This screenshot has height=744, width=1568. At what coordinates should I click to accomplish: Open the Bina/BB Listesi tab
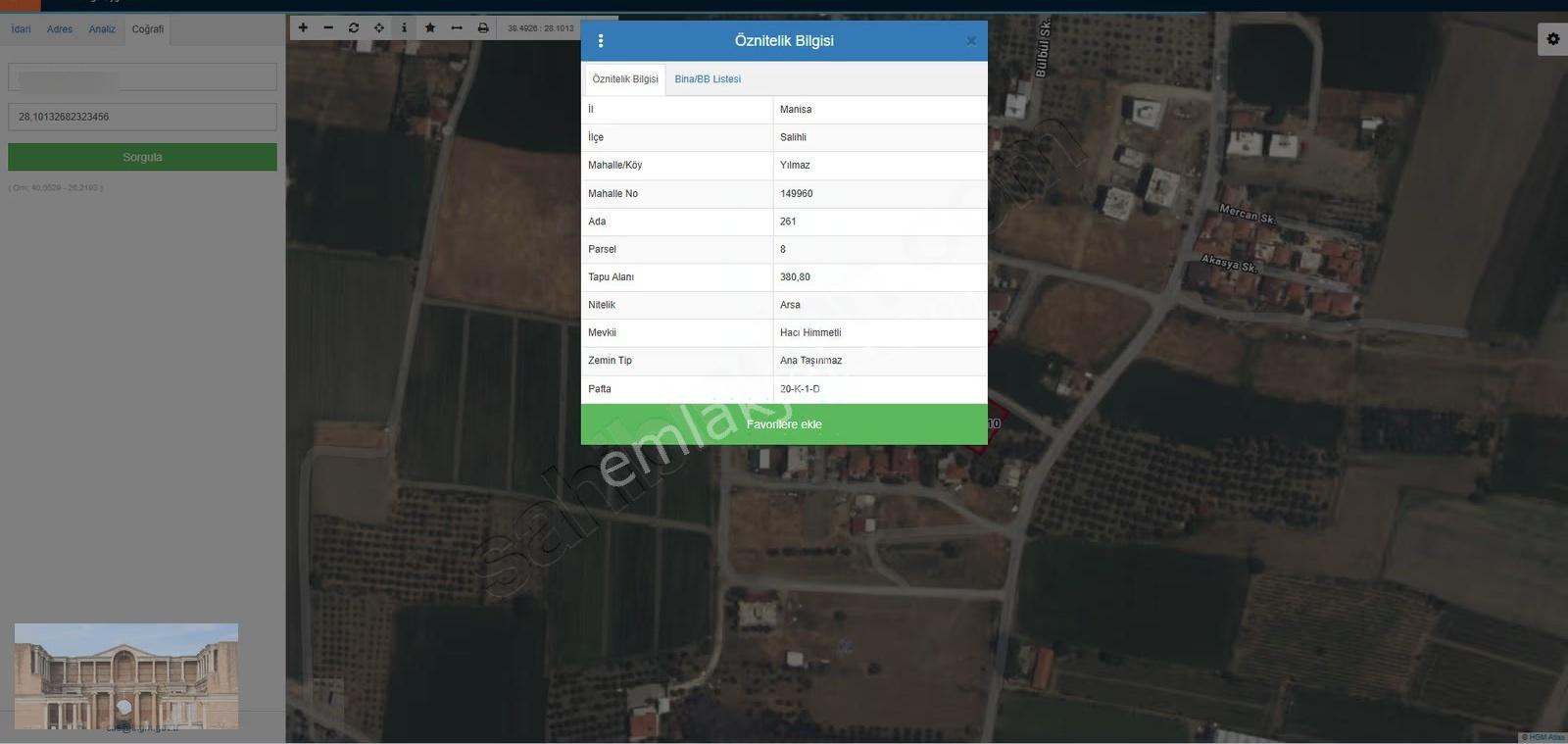point(708,79)
